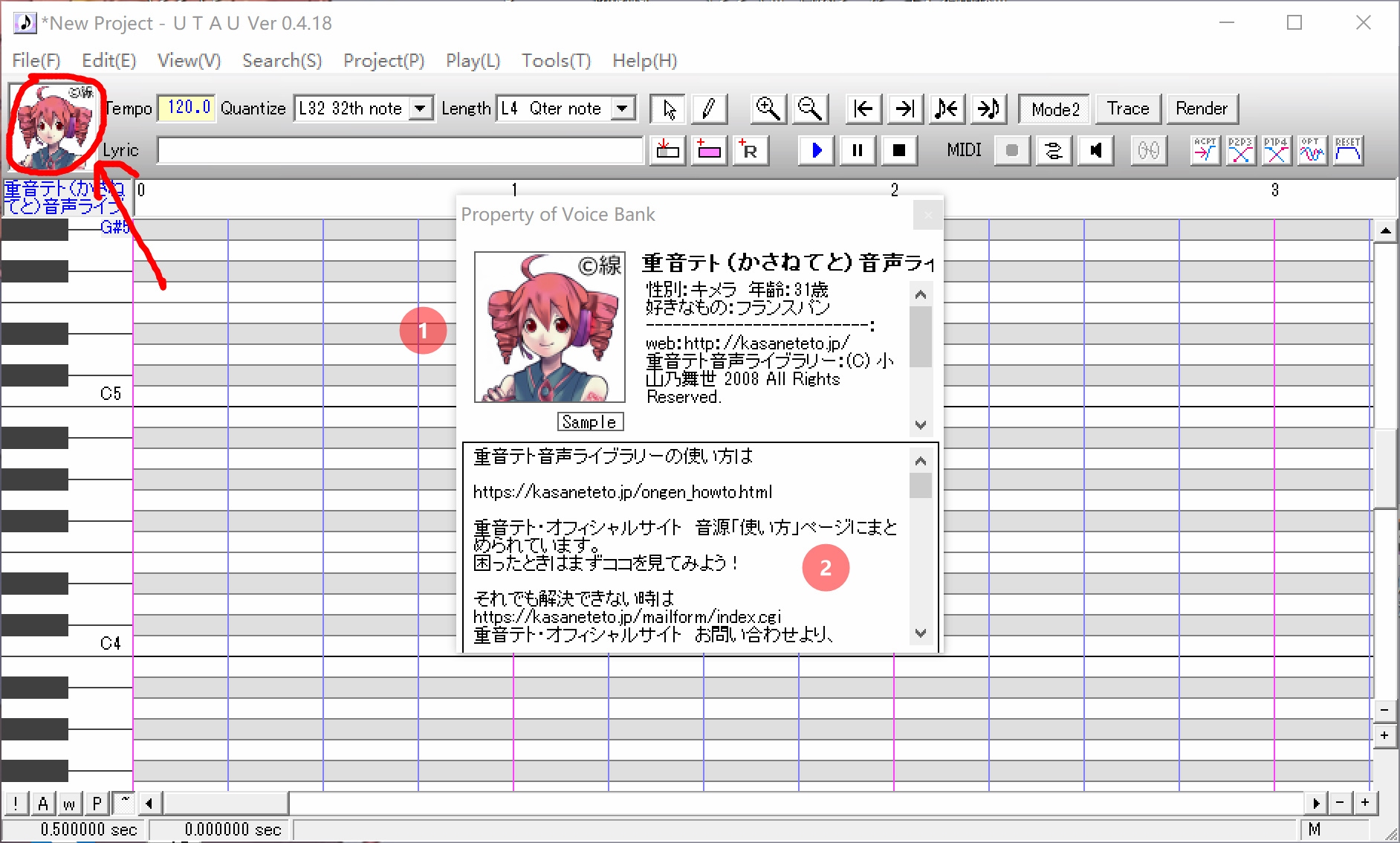Open the Play menu

(x=473, y=61)
